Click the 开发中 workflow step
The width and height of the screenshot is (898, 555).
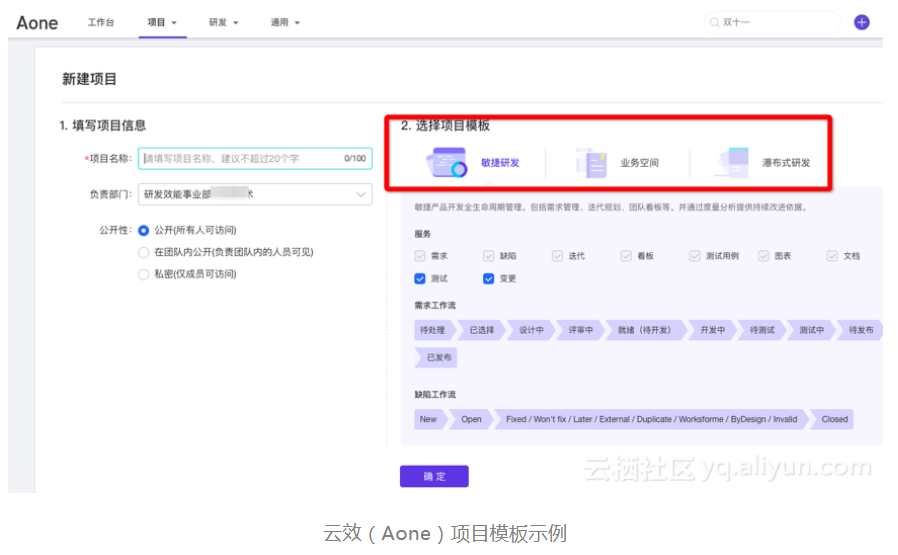(712, 330)
